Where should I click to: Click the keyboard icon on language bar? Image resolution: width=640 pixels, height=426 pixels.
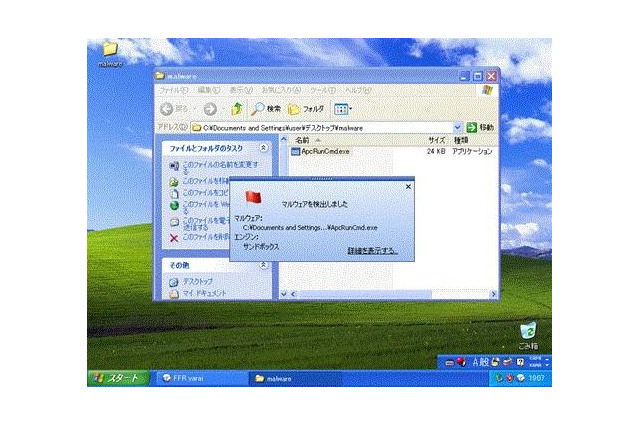tap(449, 362)
